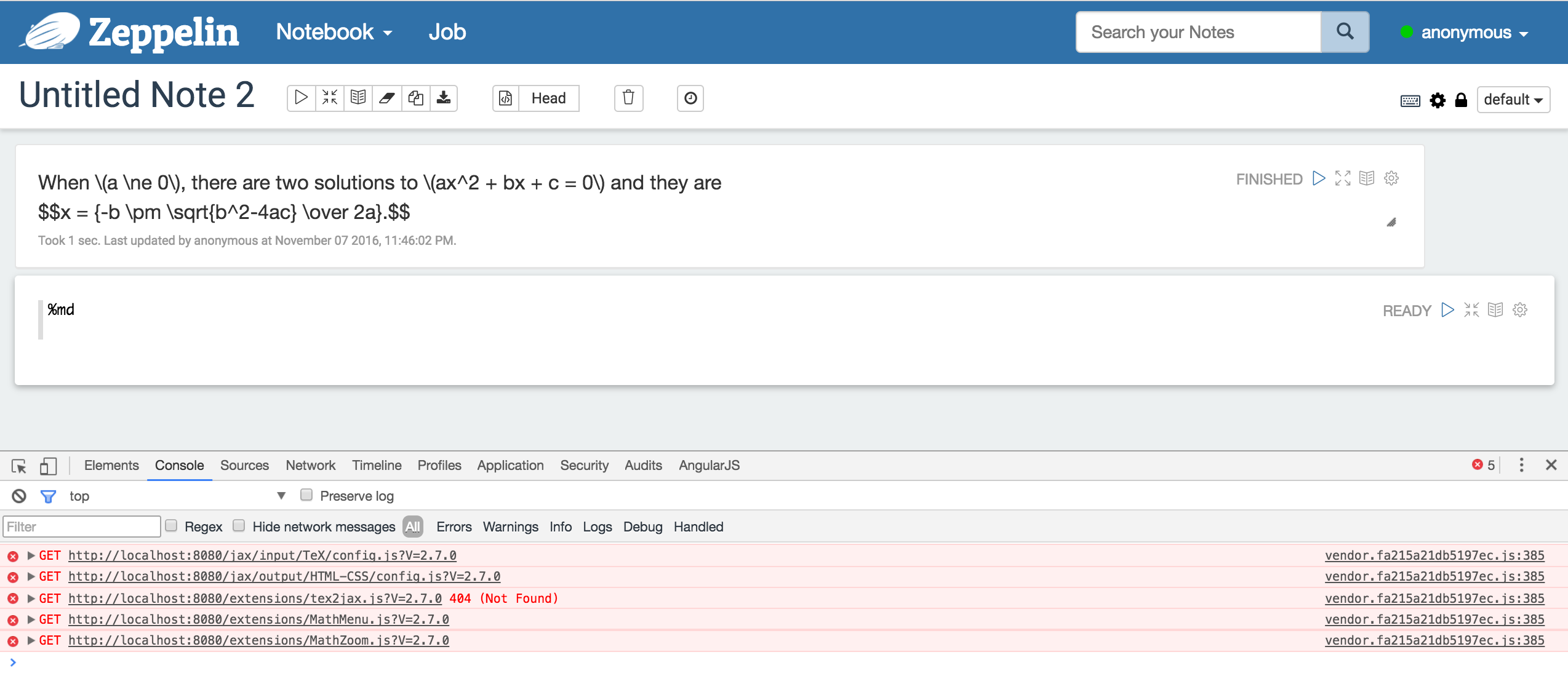Screen dimensions: 1568x700
Task: Export this note with download icon
Action: pyautogui.click(x=444, y=98)
